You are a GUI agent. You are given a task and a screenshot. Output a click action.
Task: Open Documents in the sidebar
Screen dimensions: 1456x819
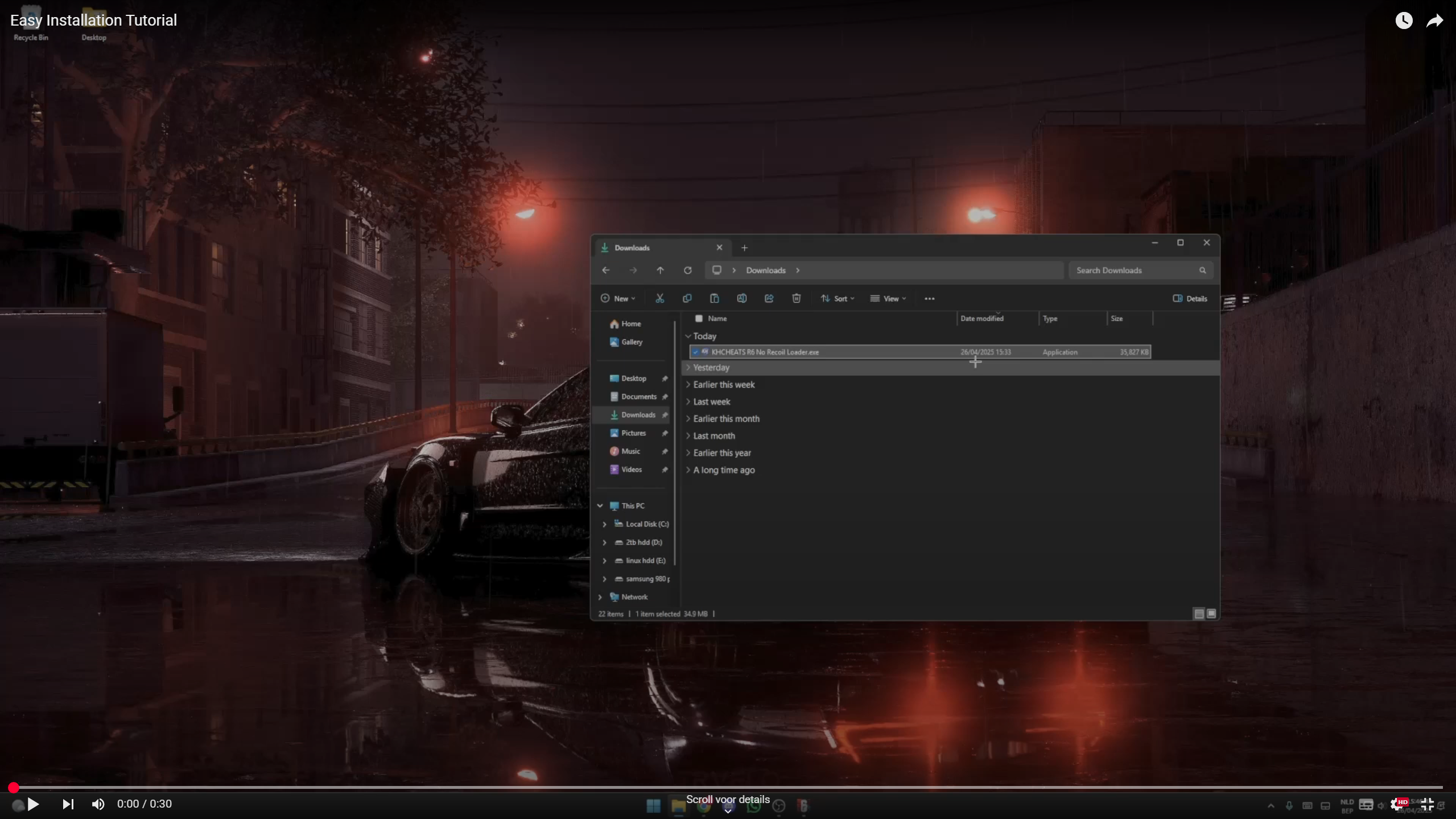[x=633, y=397]
